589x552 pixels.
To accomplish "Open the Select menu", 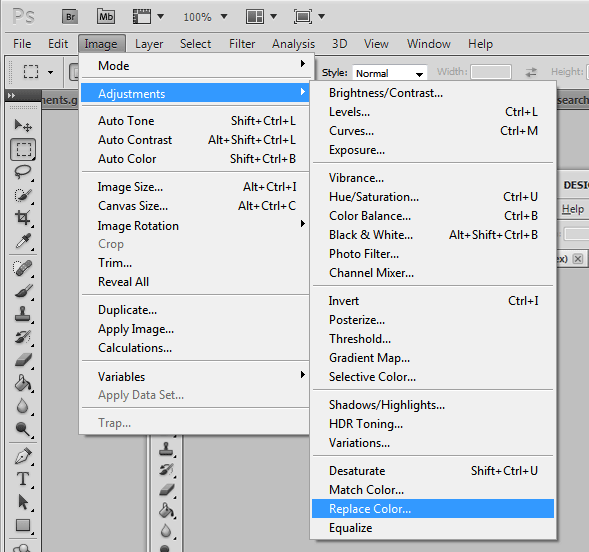I will [195, 44].
